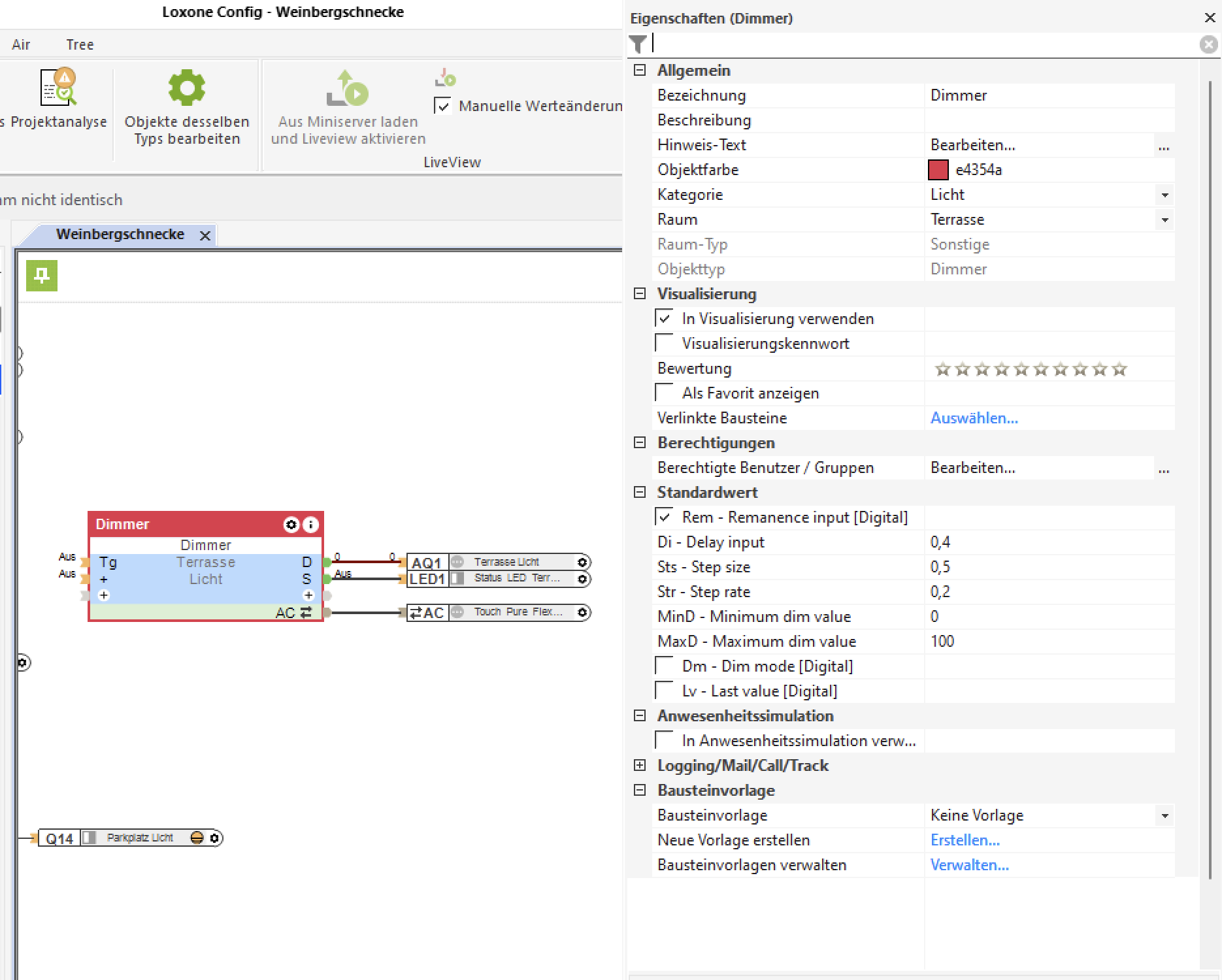The height and width of the screenshot is (980, 1222).
Task: Collapse the Visualisierung section
Action: point(640,293)
